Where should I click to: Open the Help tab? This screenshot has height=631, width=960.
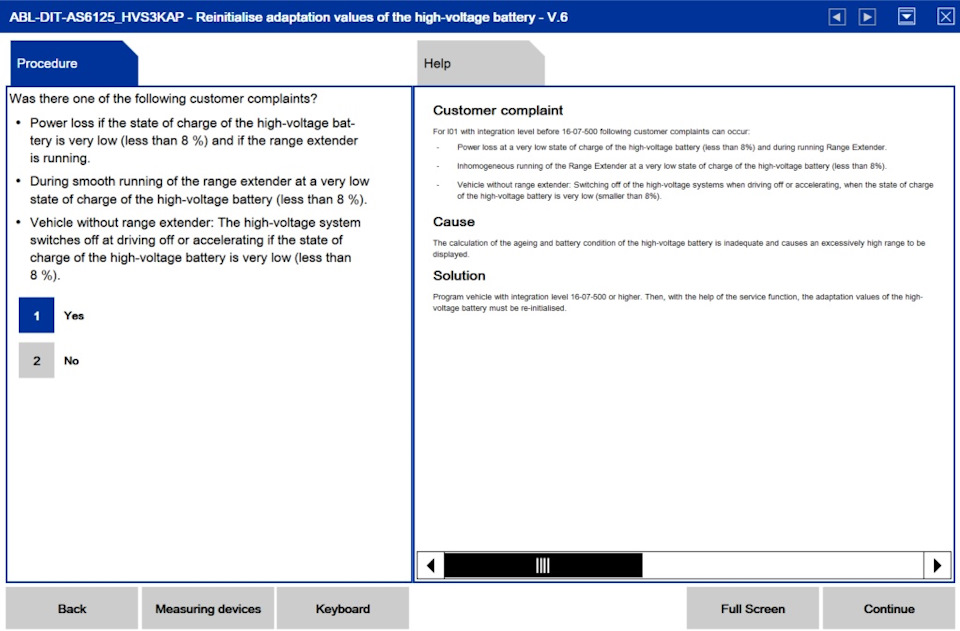click(480, 63)
